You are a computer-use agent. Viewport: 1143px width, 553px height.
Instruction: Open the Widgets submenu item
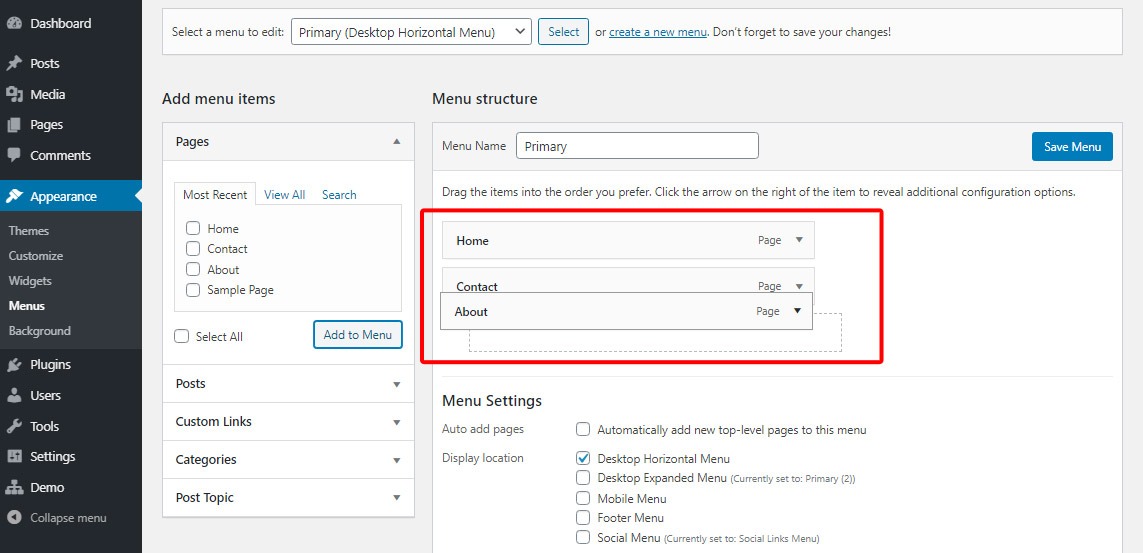(30, 281)
